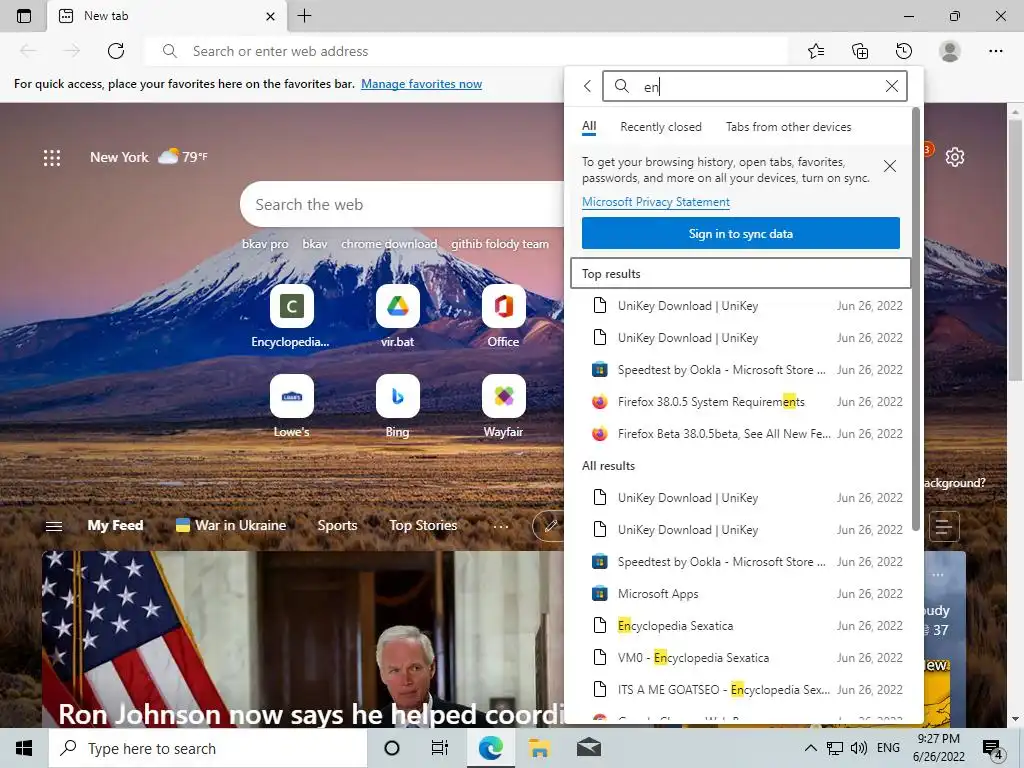Click the Top results section header
The image size is (1024, 768).
(741, 274)
